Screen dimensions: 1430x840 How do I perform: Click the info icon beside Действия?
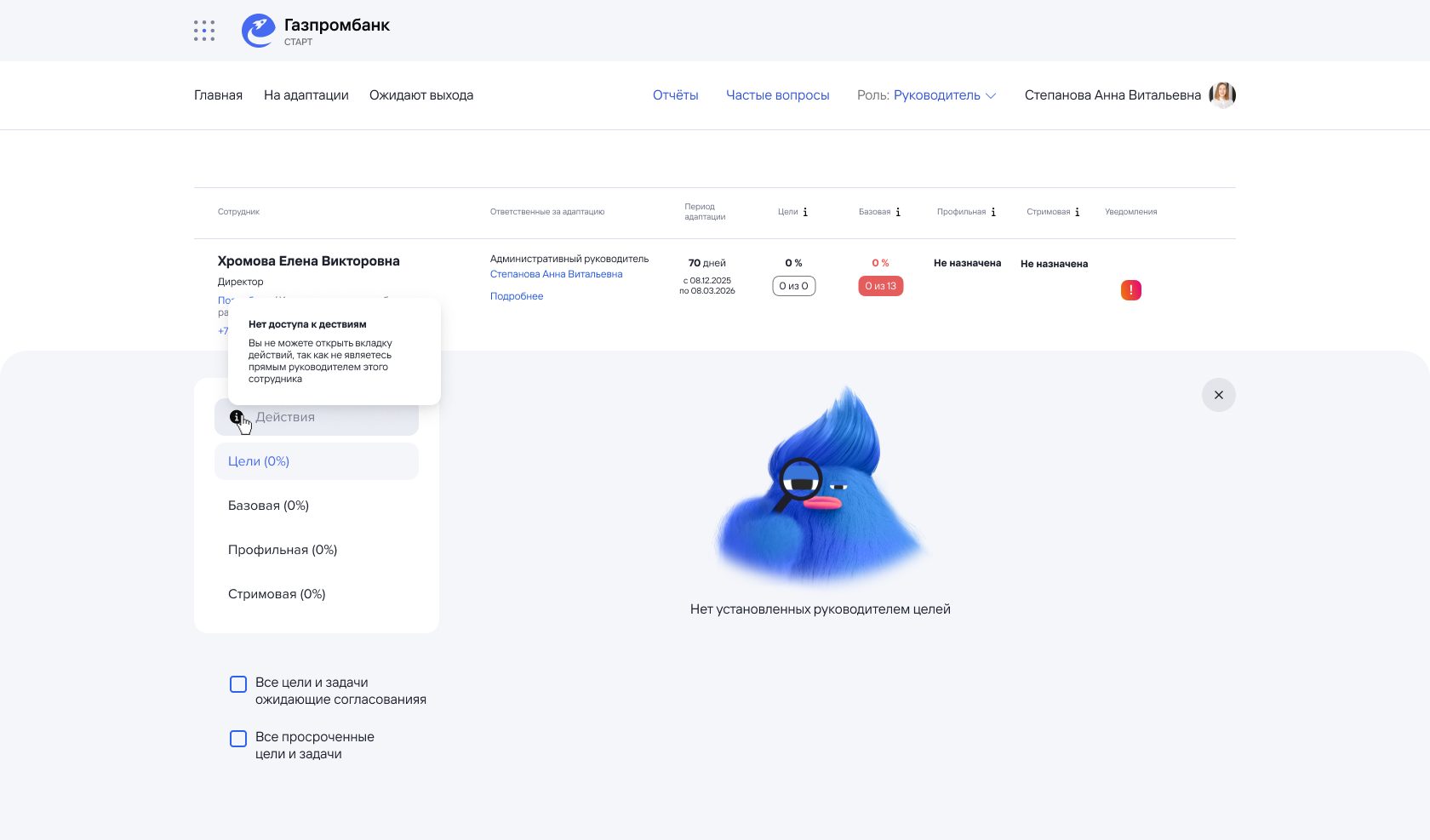click(x=237, y=417)
